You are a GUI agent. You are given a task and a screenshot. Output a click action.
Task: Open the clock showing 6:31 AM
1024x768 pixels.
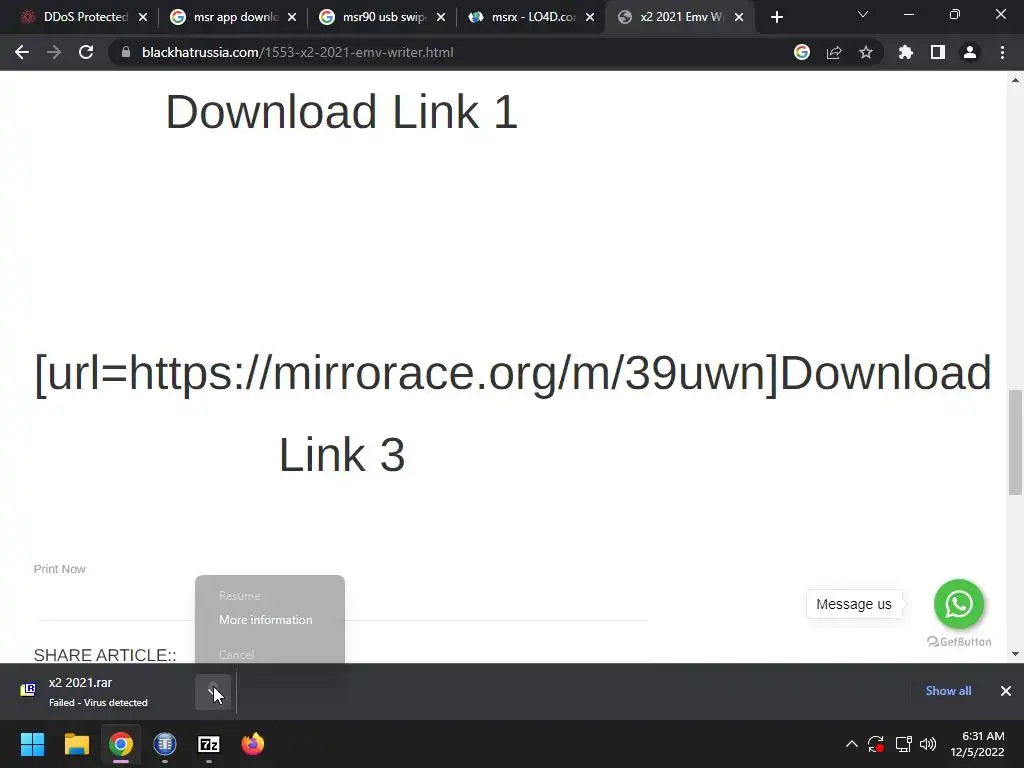[x=977, y=744]
